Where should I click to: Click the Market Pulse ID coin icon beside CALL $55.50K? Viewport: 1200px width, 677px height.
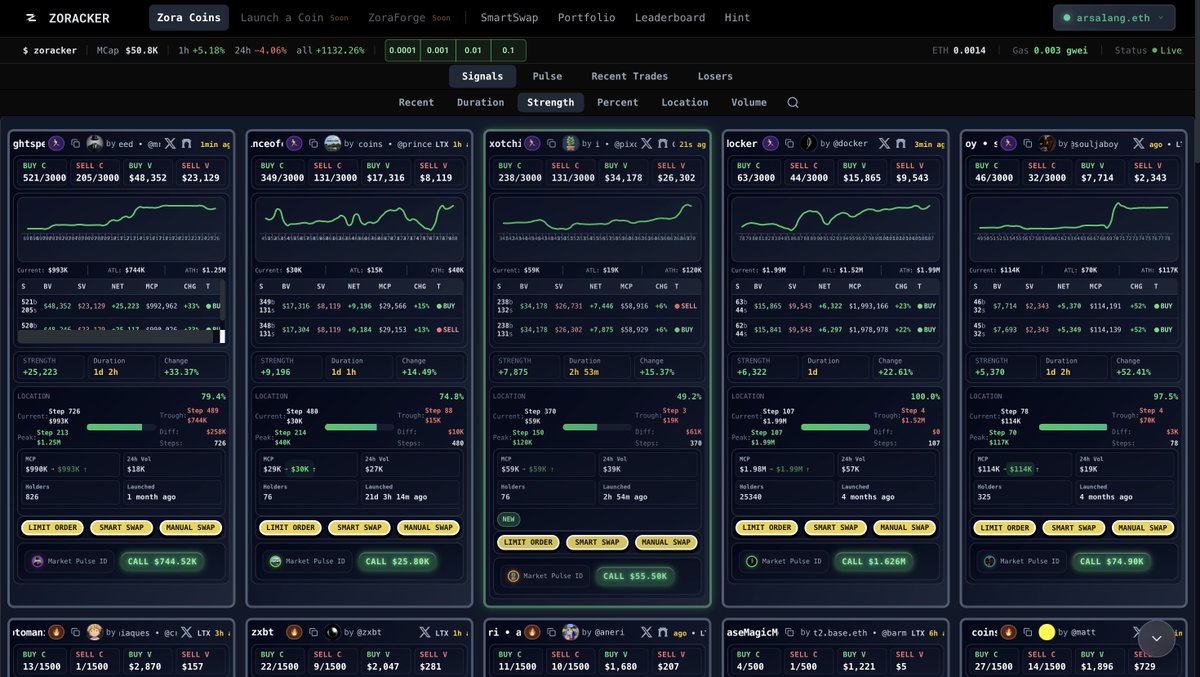513,576
